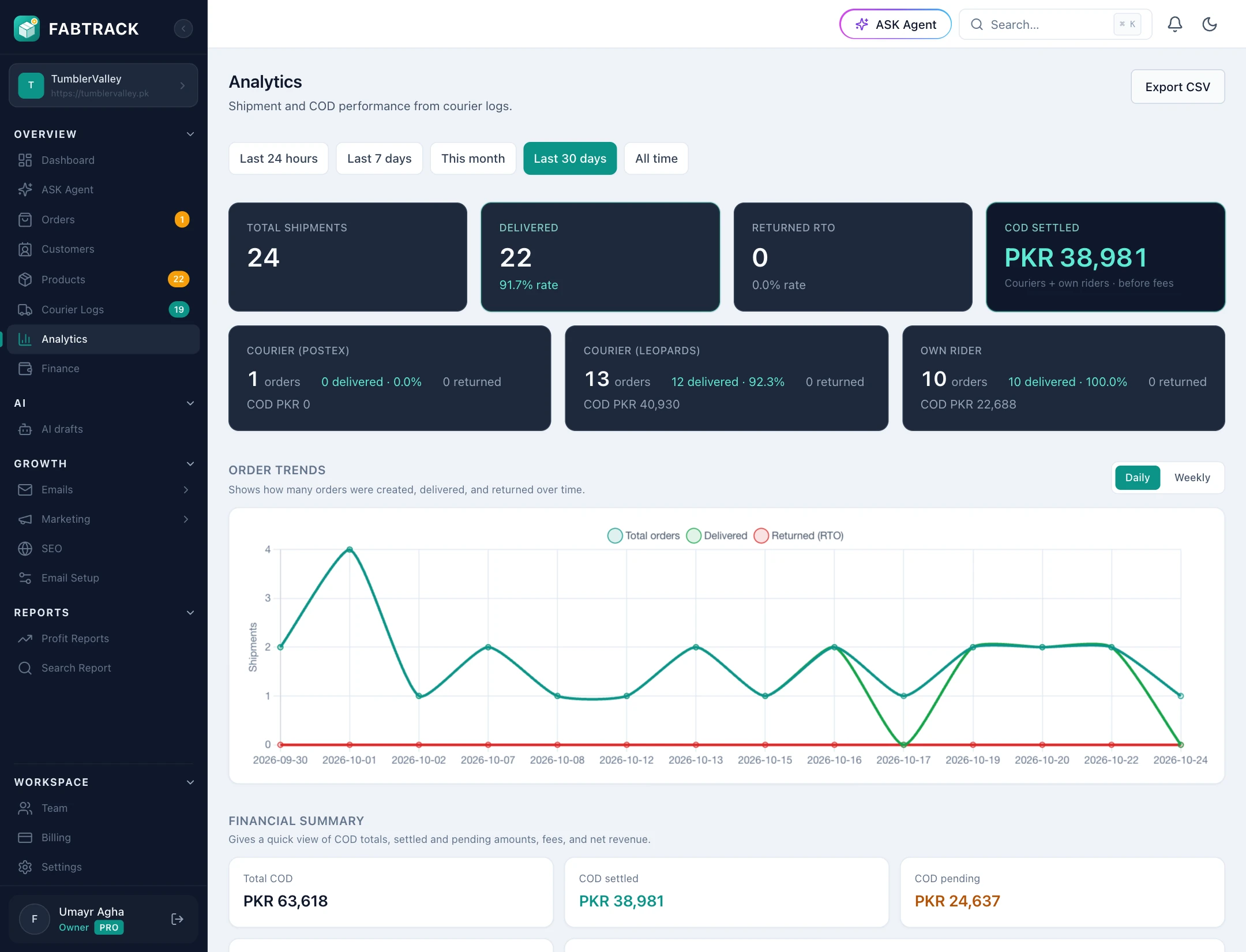Focus the Search input field

click(1055, 24)
